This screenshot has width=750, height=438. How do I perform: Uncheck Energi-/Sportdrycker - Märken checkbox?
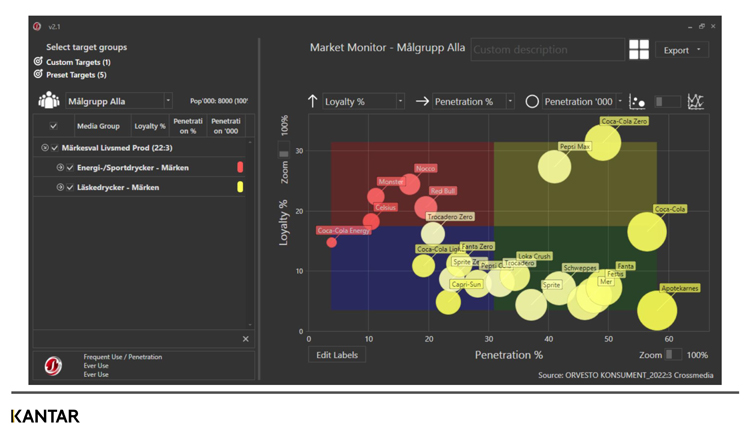point(70,167)
